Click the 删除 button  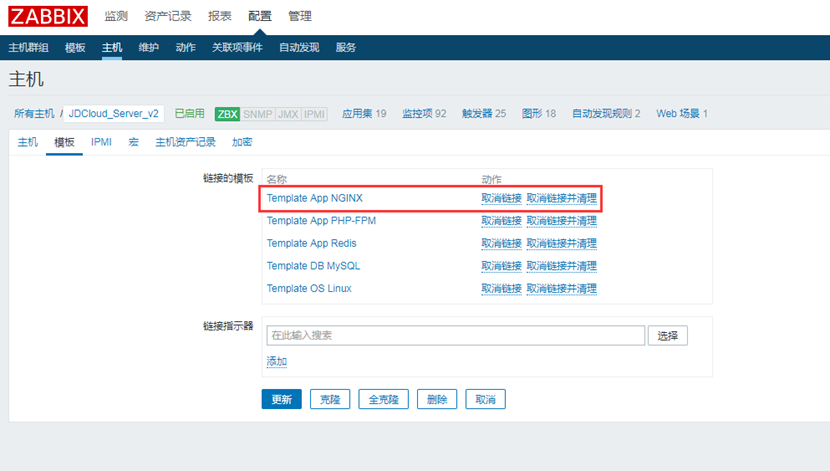[x=437, y=399]
